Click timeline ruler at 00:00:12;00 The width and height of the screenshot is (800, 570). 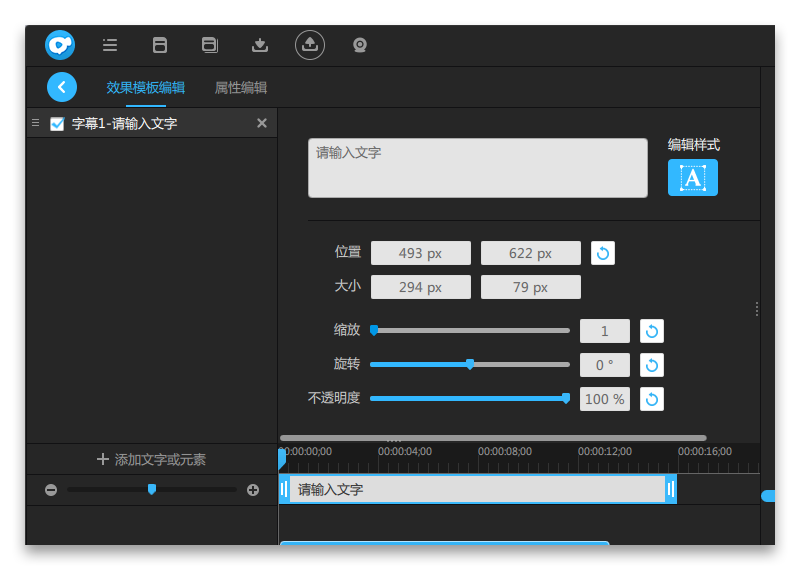point(605,452)
